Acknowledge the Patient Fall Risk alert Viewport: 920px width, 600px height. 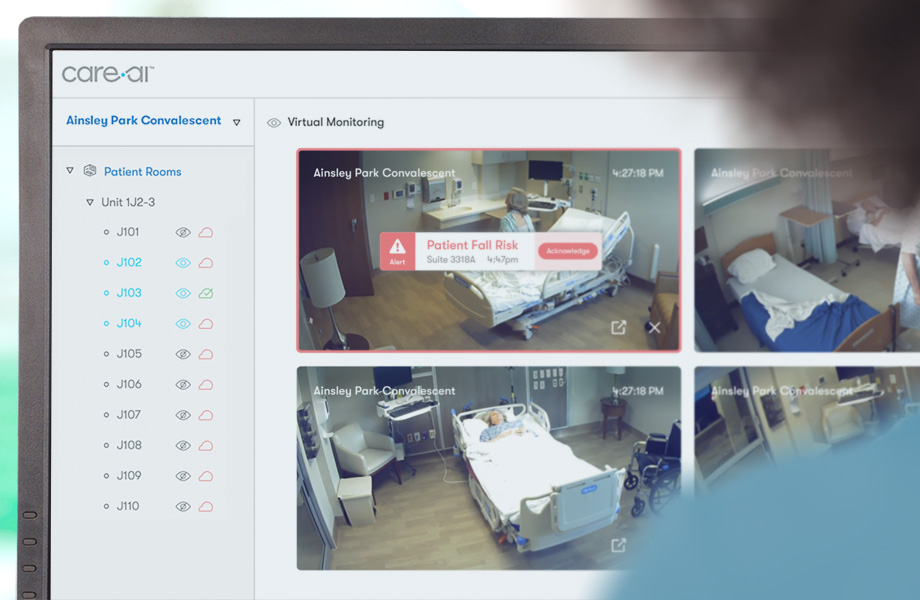pos(568,251)
